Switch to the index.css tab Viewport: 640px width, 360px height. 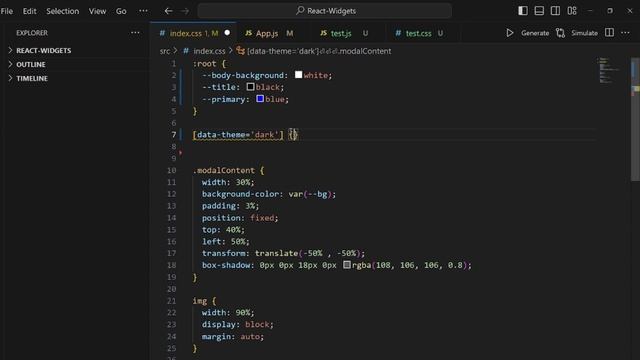(x=194, y=33)
